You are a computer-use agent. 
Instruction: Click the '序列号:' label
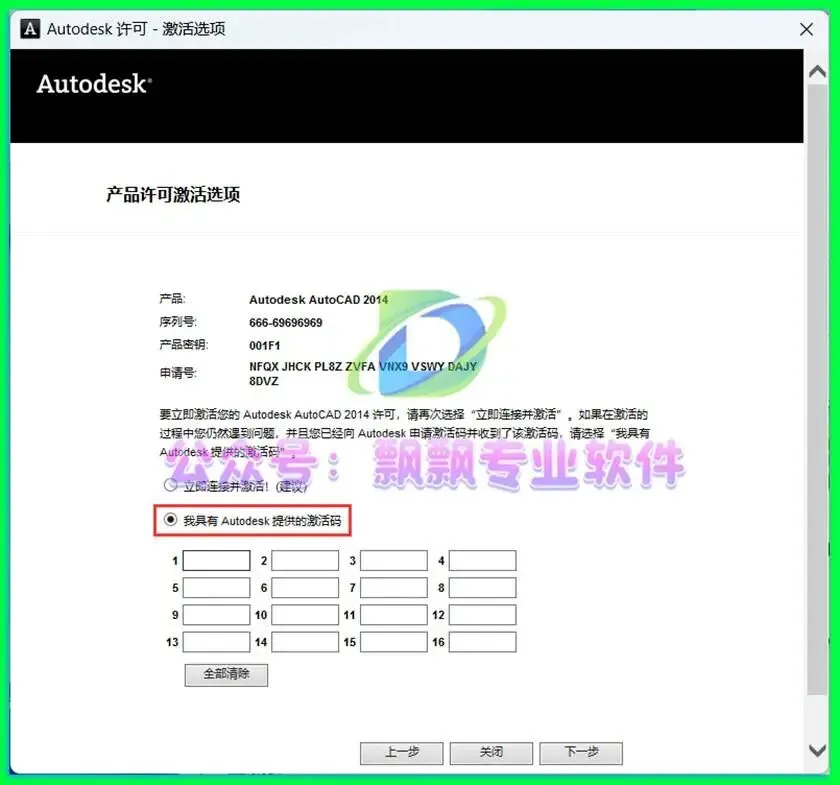[178, 322]
